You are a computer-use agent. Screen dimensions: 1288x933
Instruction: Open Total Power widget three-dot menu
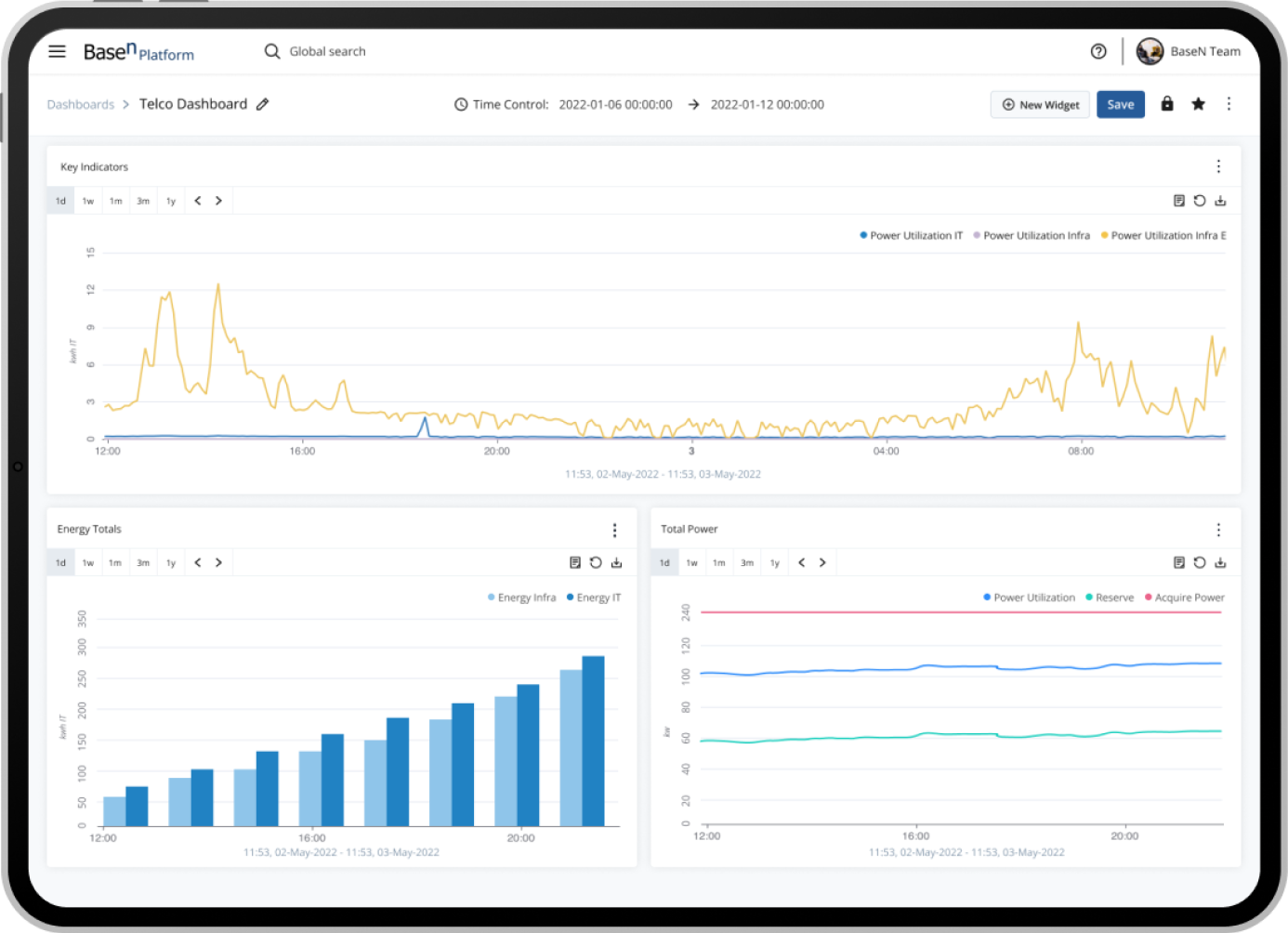(1218, 530)
